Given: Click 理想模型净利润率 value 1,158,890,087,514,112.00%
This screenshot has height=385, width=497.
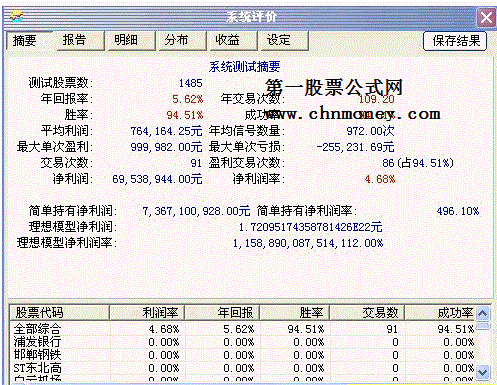Looking at the screenshot, I should pyautogui.click(x=308, y=243).
